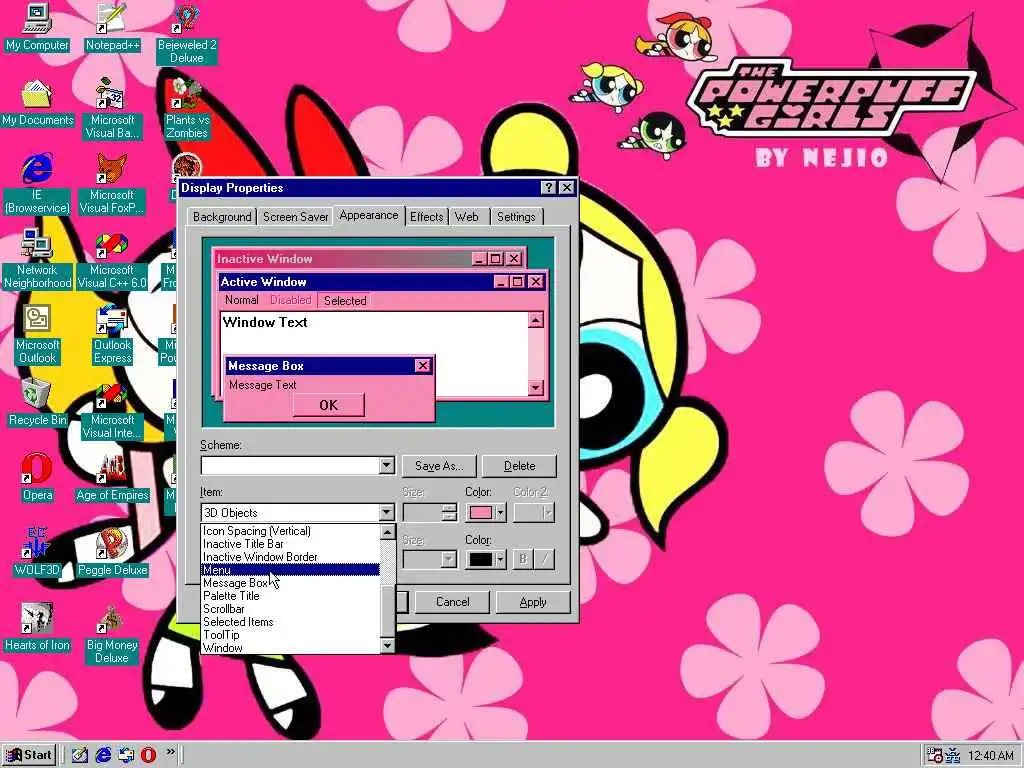Viewport: 1024px width, 768px height.
Task: Click the My Documents folder icon
Action: pyautogui.click(x=37, y=103)
